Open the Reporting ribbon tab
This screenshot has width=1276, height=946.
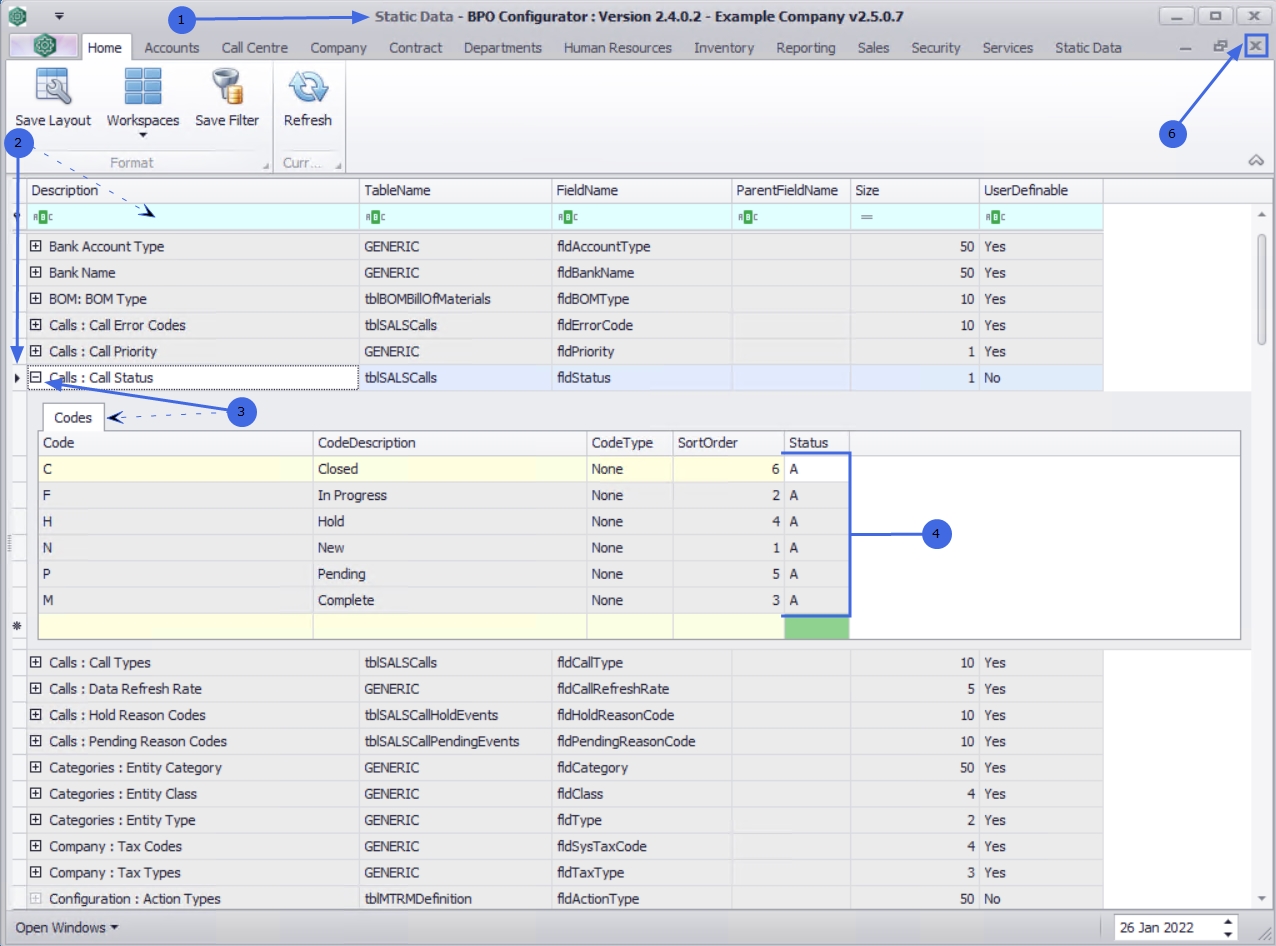805,47
